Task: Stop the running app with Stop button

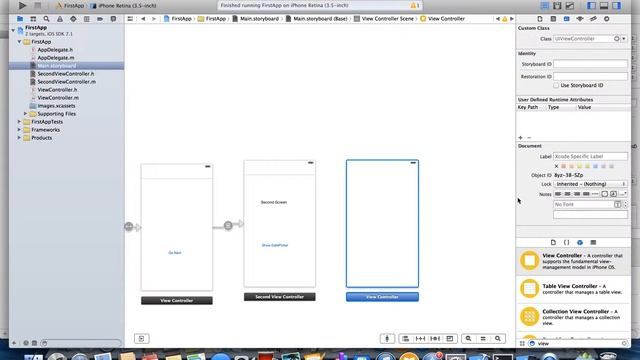Action: tap(38, 6)
